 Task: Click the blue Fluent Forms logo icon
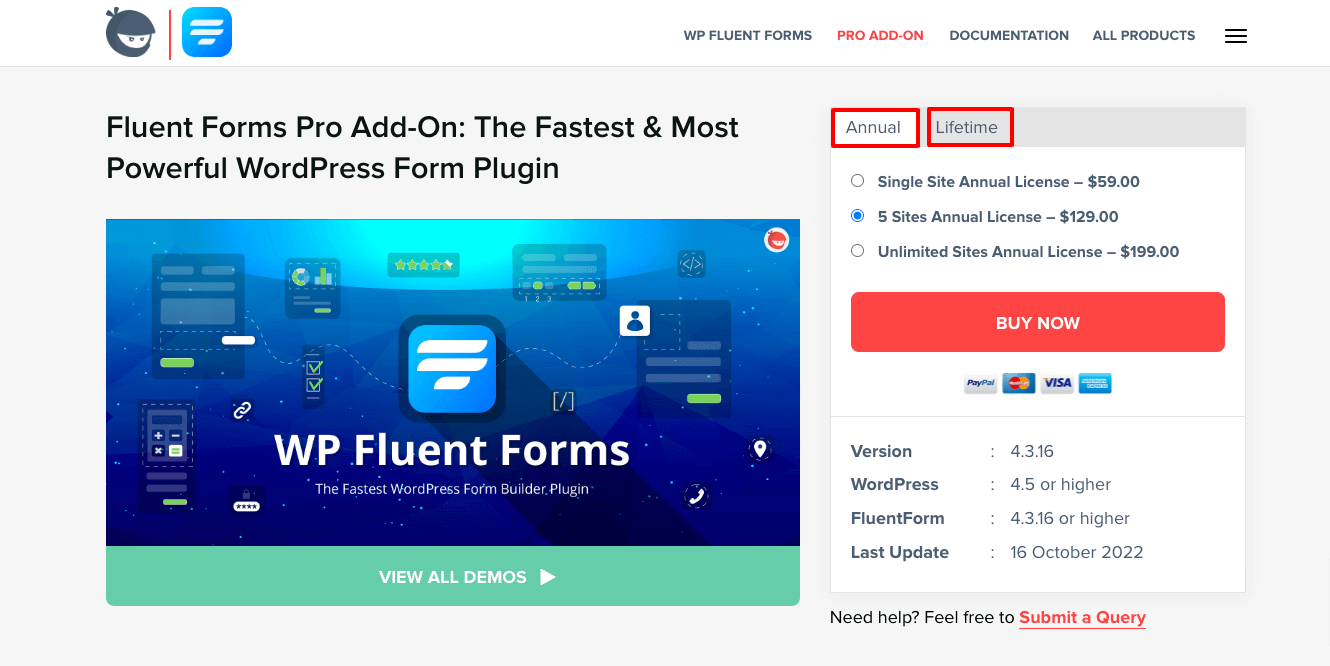(x=207, y=33)
